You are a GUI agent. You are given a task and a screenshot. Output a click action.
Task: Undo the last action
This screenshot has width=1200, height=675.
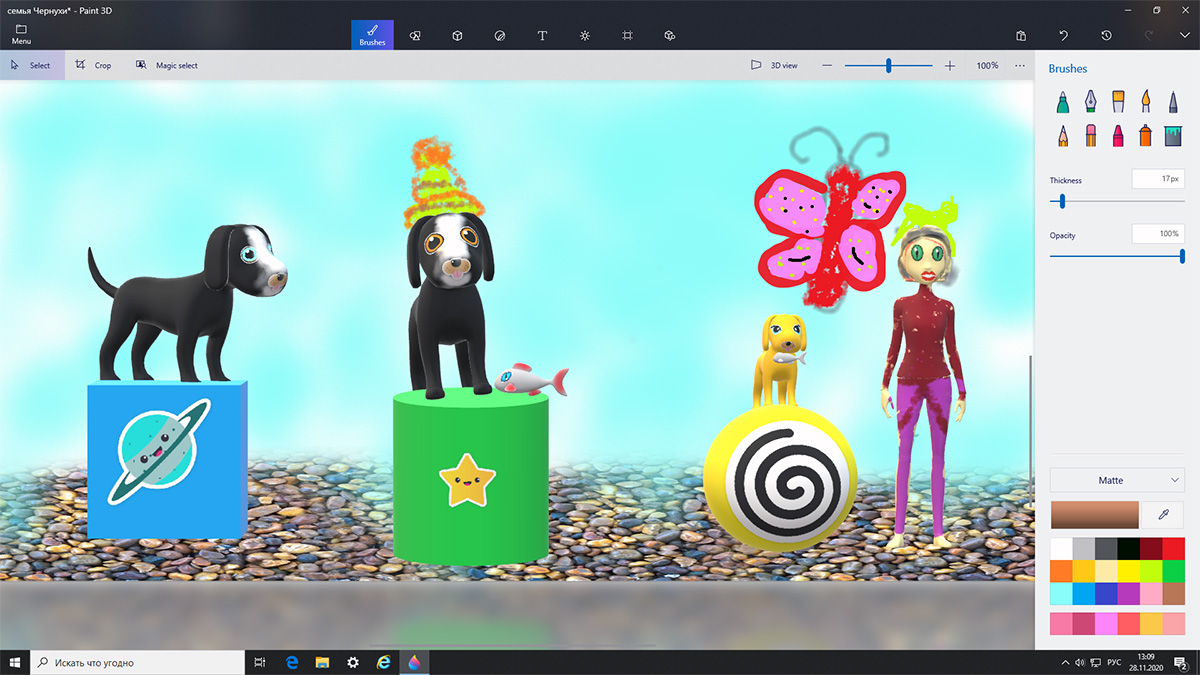tap(1064, 36)
